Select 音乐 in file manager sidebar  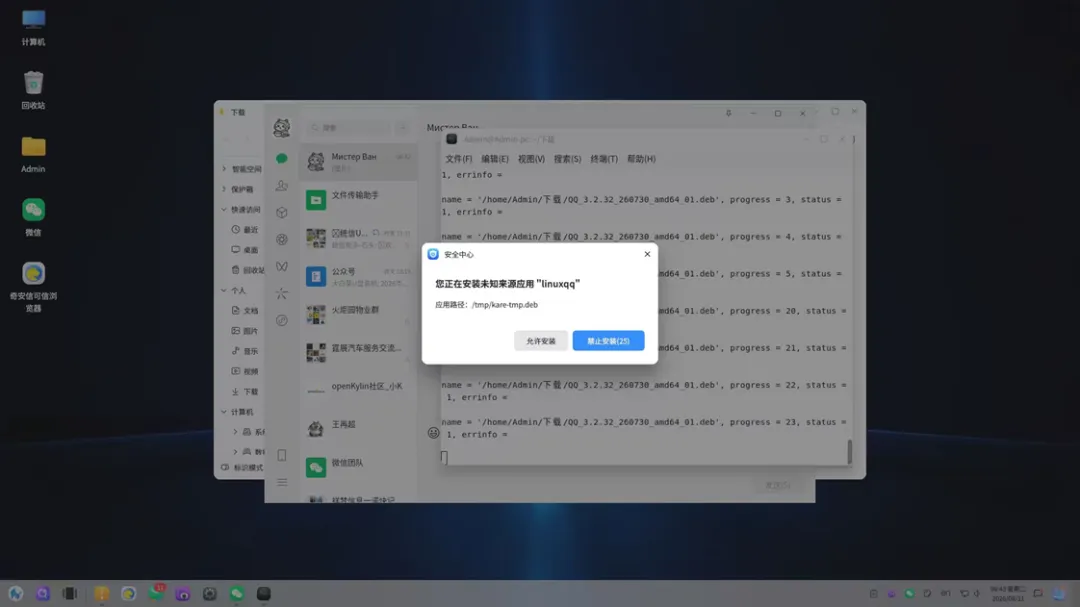tap(245, 351)
